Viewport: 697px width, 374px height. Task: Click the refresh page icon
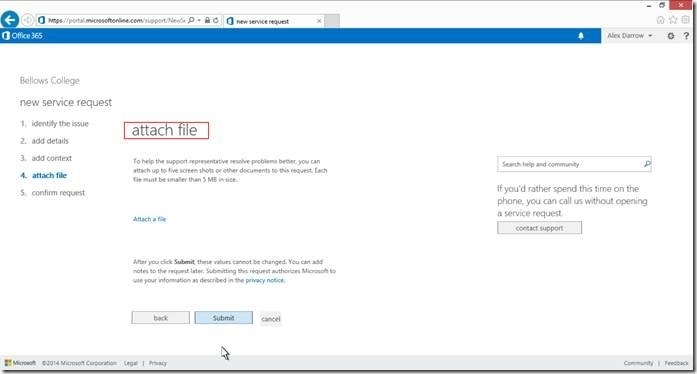tap(216, 20)
